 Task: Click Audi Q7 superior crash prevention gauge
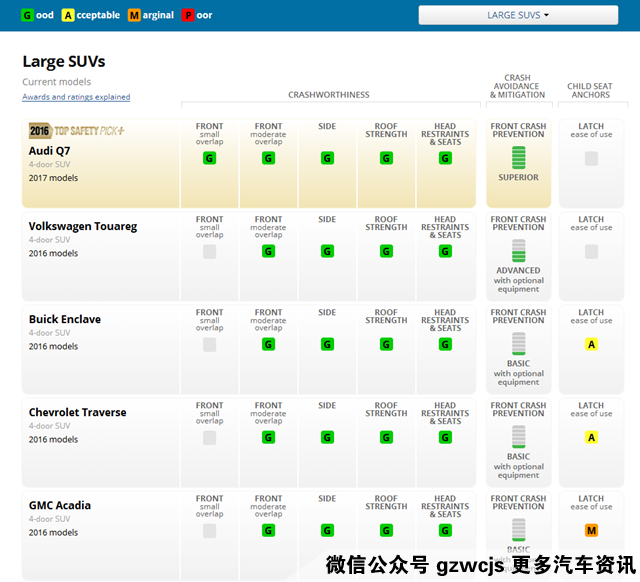point(518,157)
